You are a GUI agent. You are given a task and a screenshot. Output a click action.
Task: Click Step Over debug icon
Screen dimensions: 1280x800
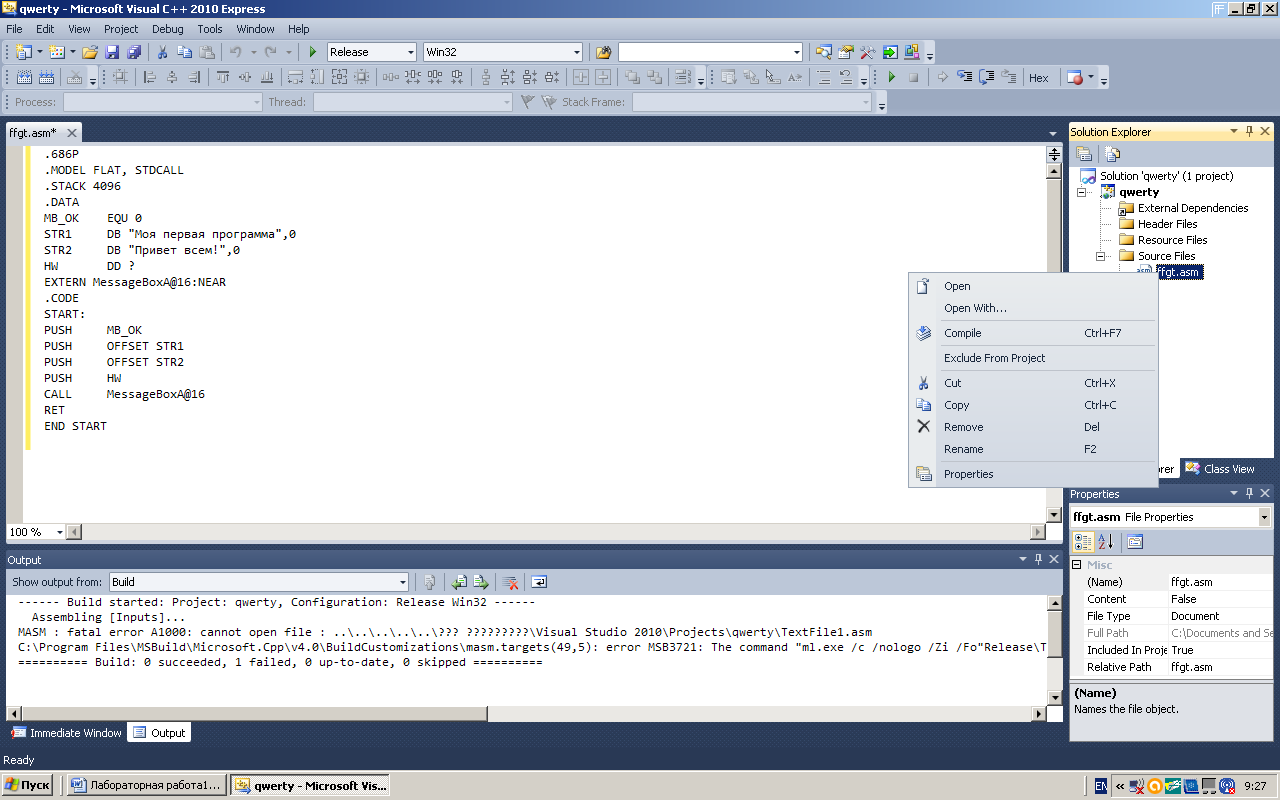click(987, 77)
